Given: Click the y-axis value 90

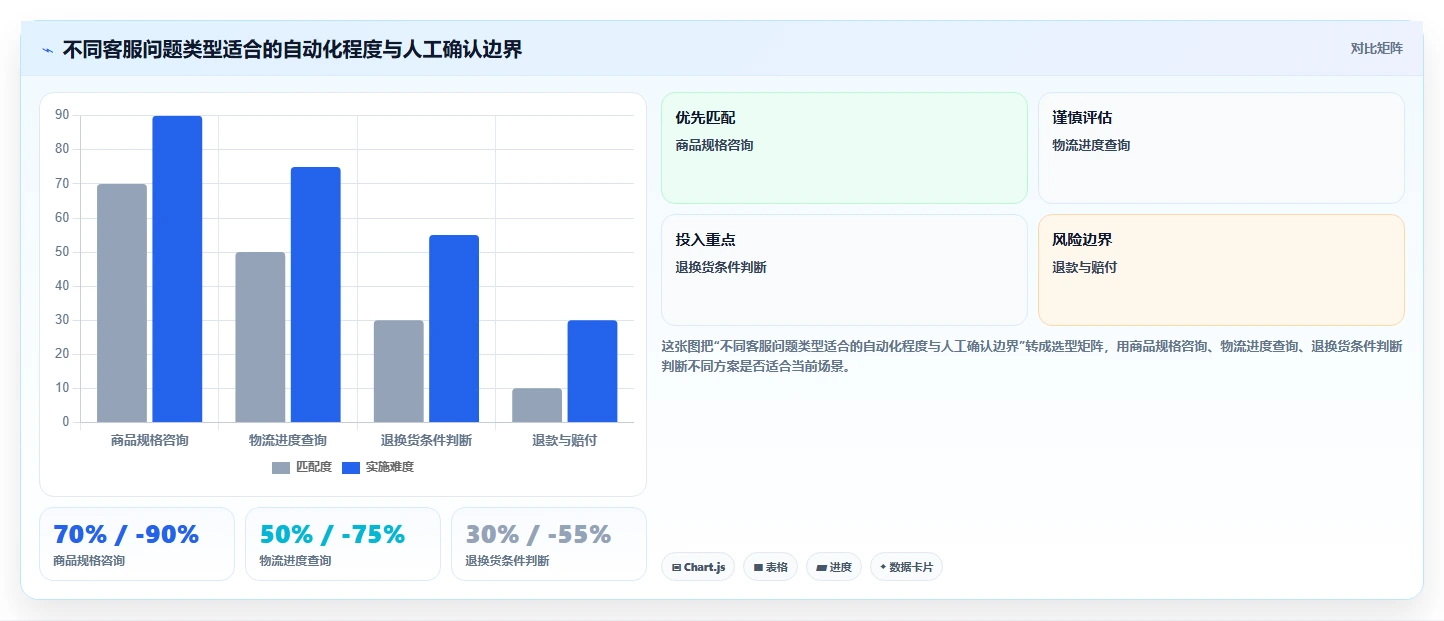Looking at the screenshot, I should point(62,115).
